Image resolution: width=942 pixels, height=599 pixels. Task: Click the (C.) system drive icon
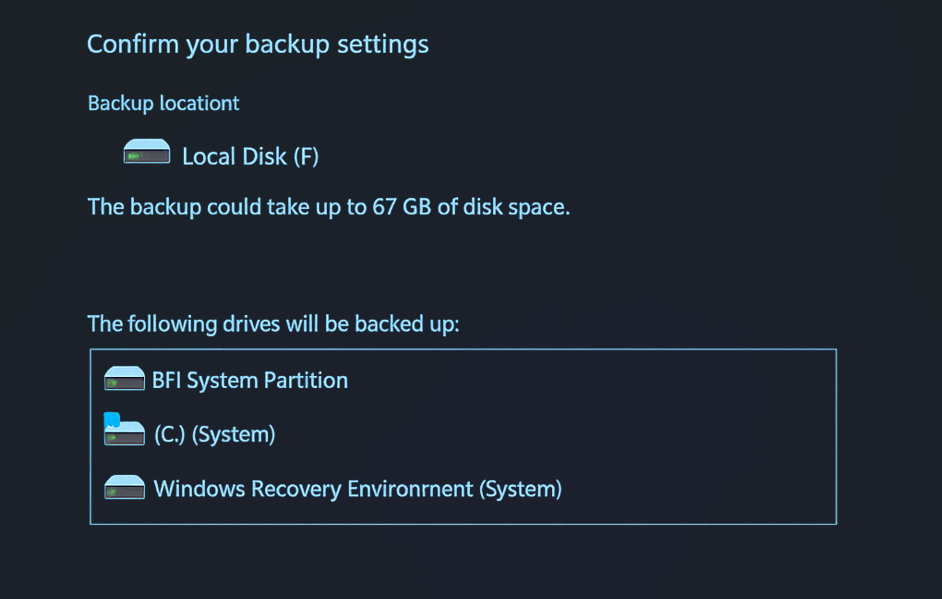point(125,432)
